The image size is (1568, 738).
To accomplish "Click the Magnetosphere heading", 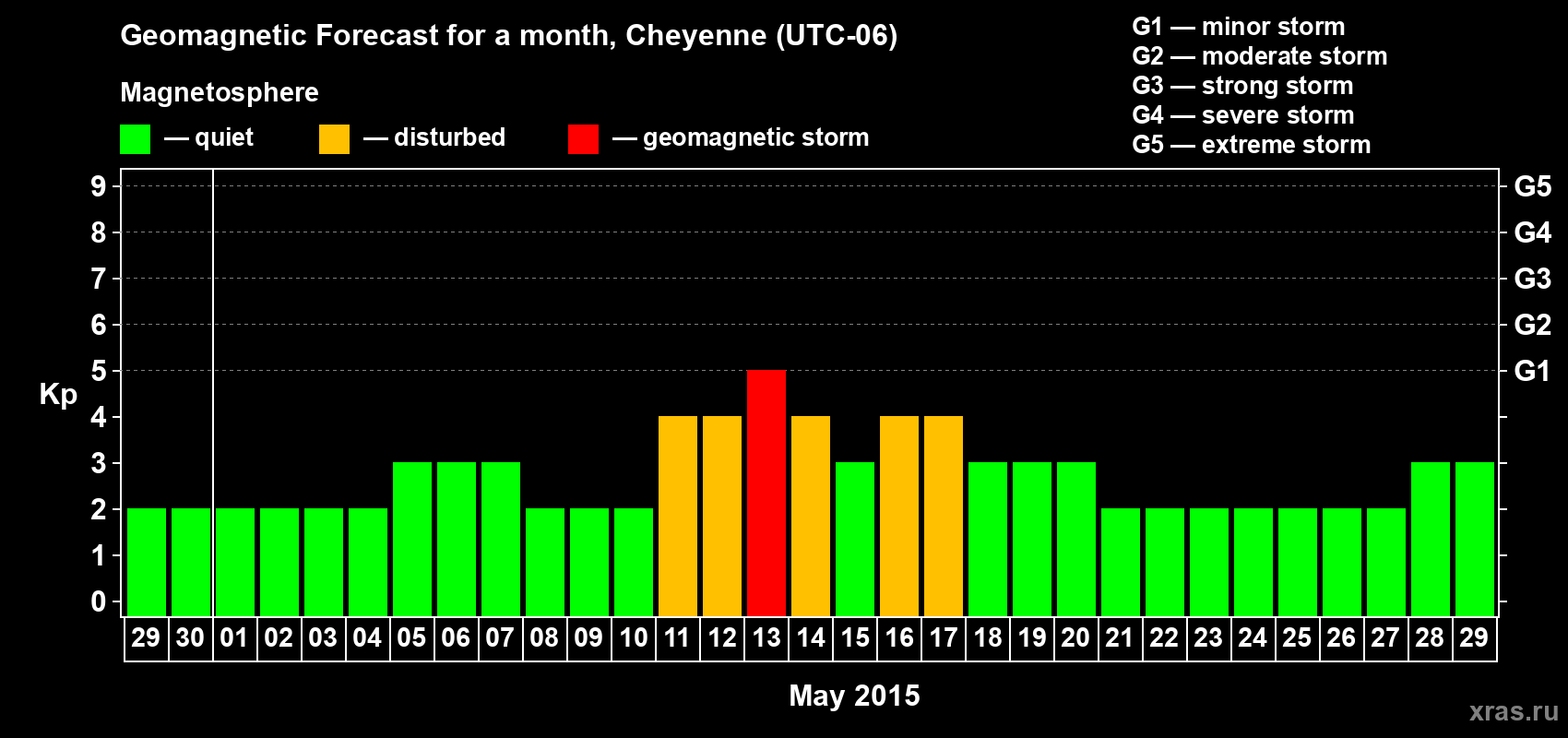I will [220, 92].
